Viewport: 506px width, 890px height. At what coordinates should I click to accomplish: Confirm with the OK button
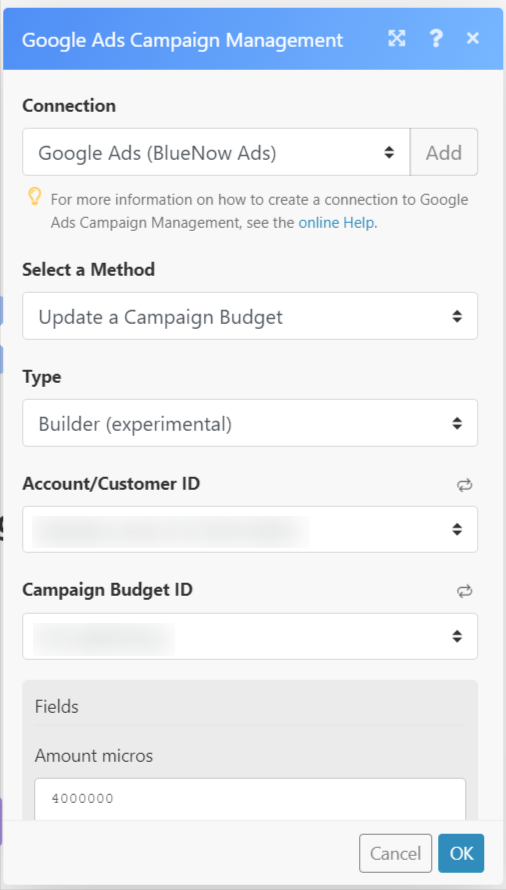click(x=461, y=853)
